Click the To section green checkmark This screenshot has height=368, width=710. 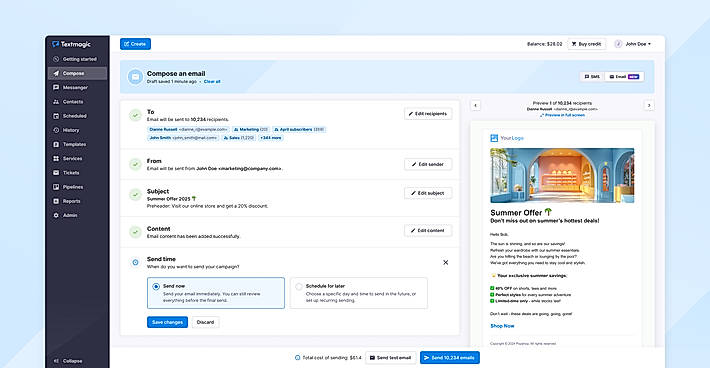pos(135,115)
